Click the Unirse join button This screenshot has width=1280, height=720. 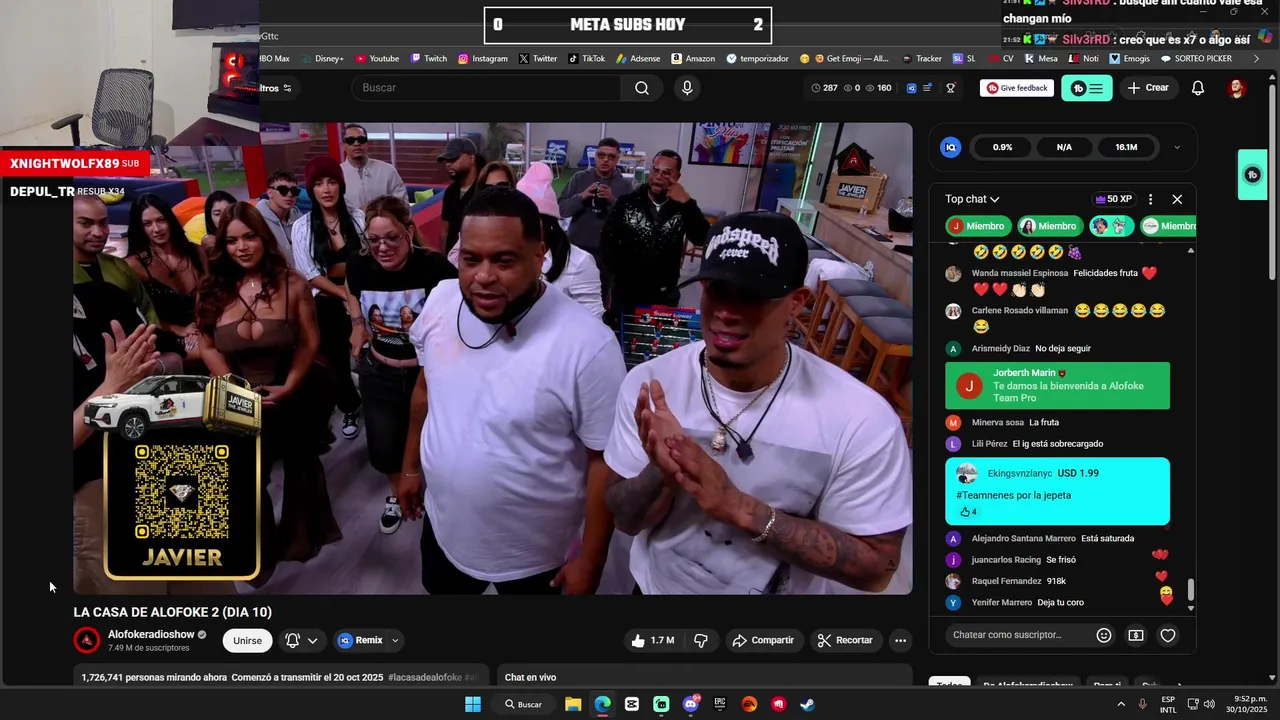[x=247, y=640]
